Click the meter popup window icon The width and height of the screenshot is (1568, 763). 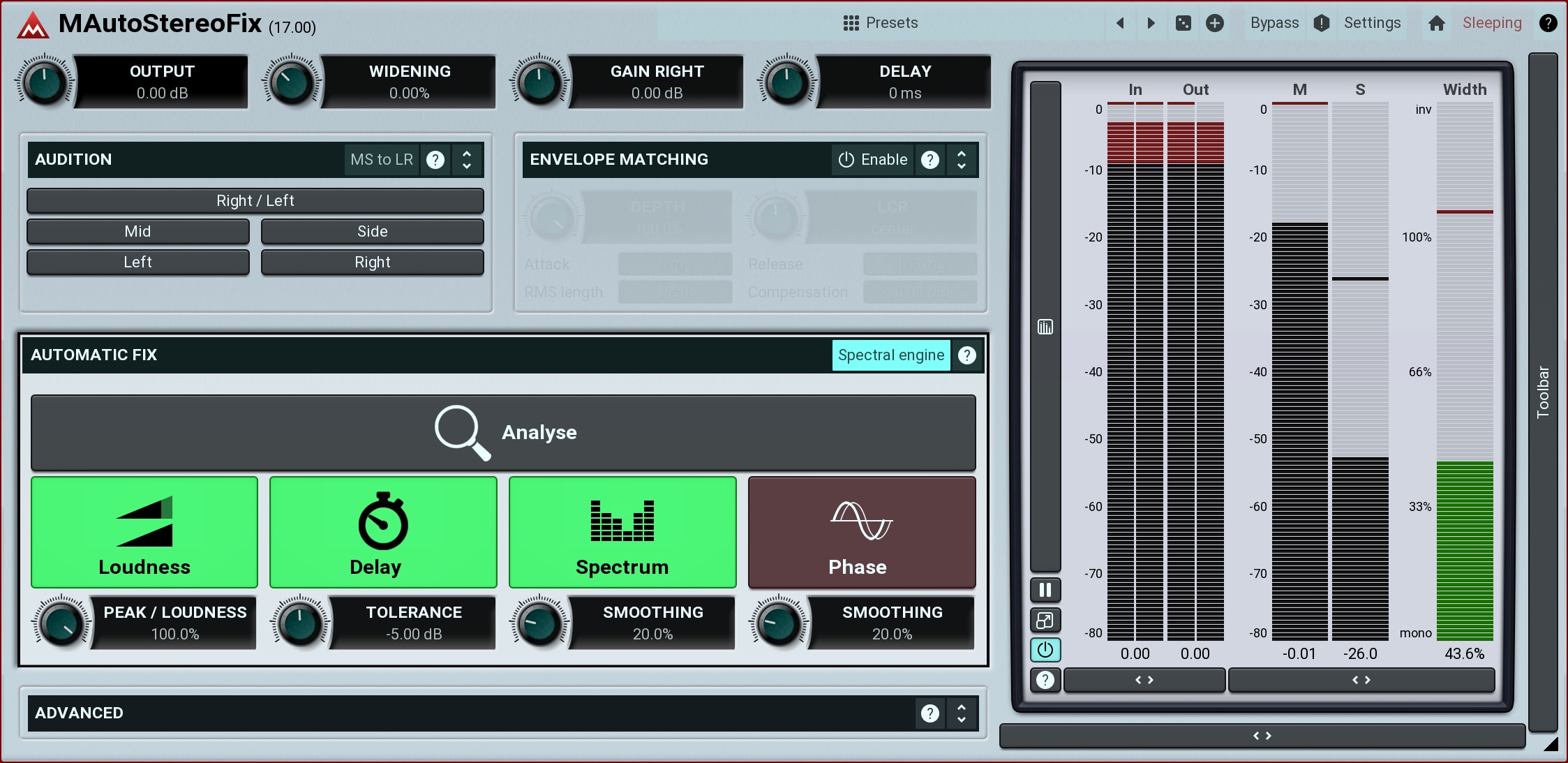tap(1045, 620)
